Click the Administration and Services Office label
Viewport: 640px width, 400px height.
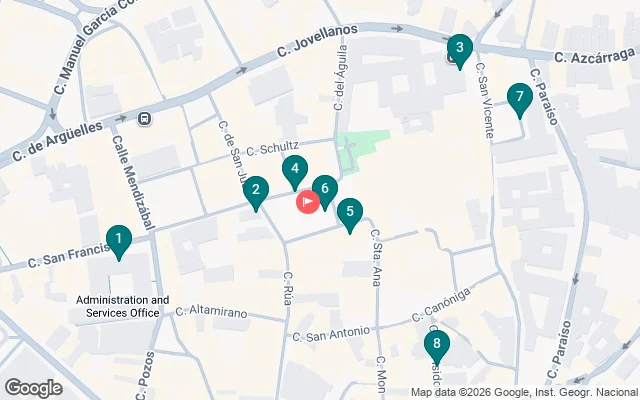pos(122,307)
